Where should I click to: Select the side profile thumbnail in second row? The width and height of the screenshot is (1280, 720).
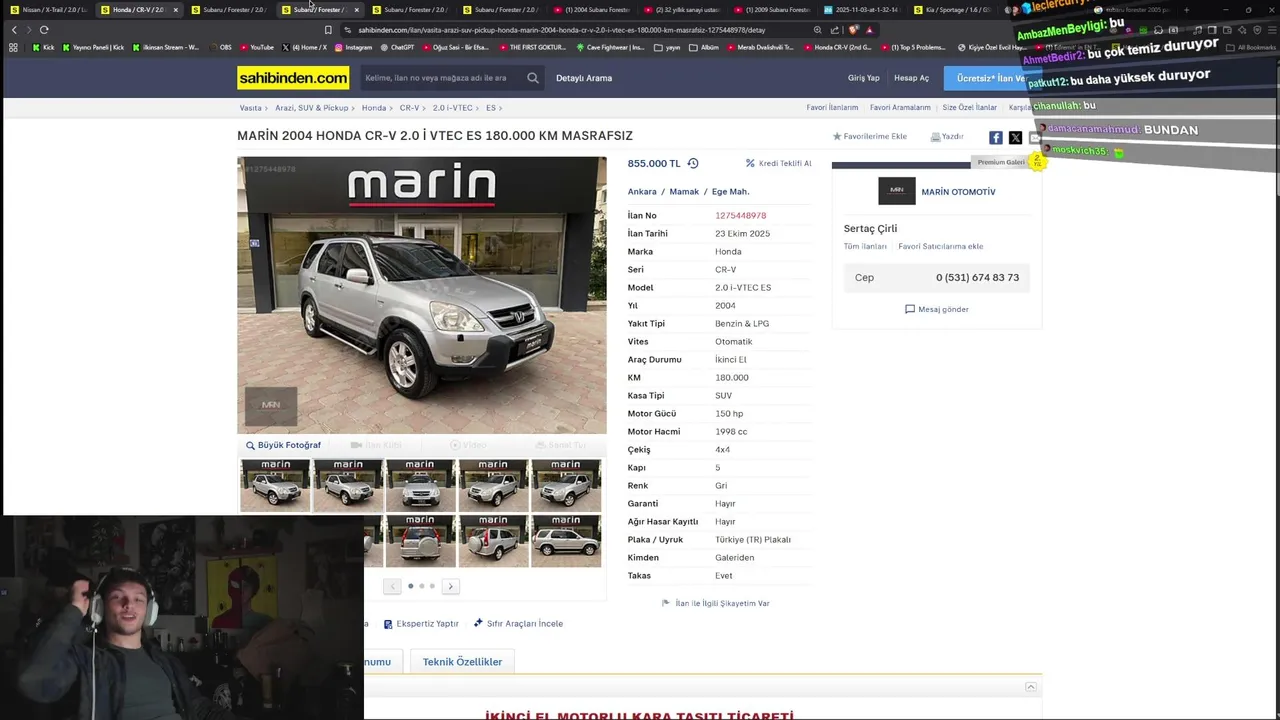pos(566,540)
